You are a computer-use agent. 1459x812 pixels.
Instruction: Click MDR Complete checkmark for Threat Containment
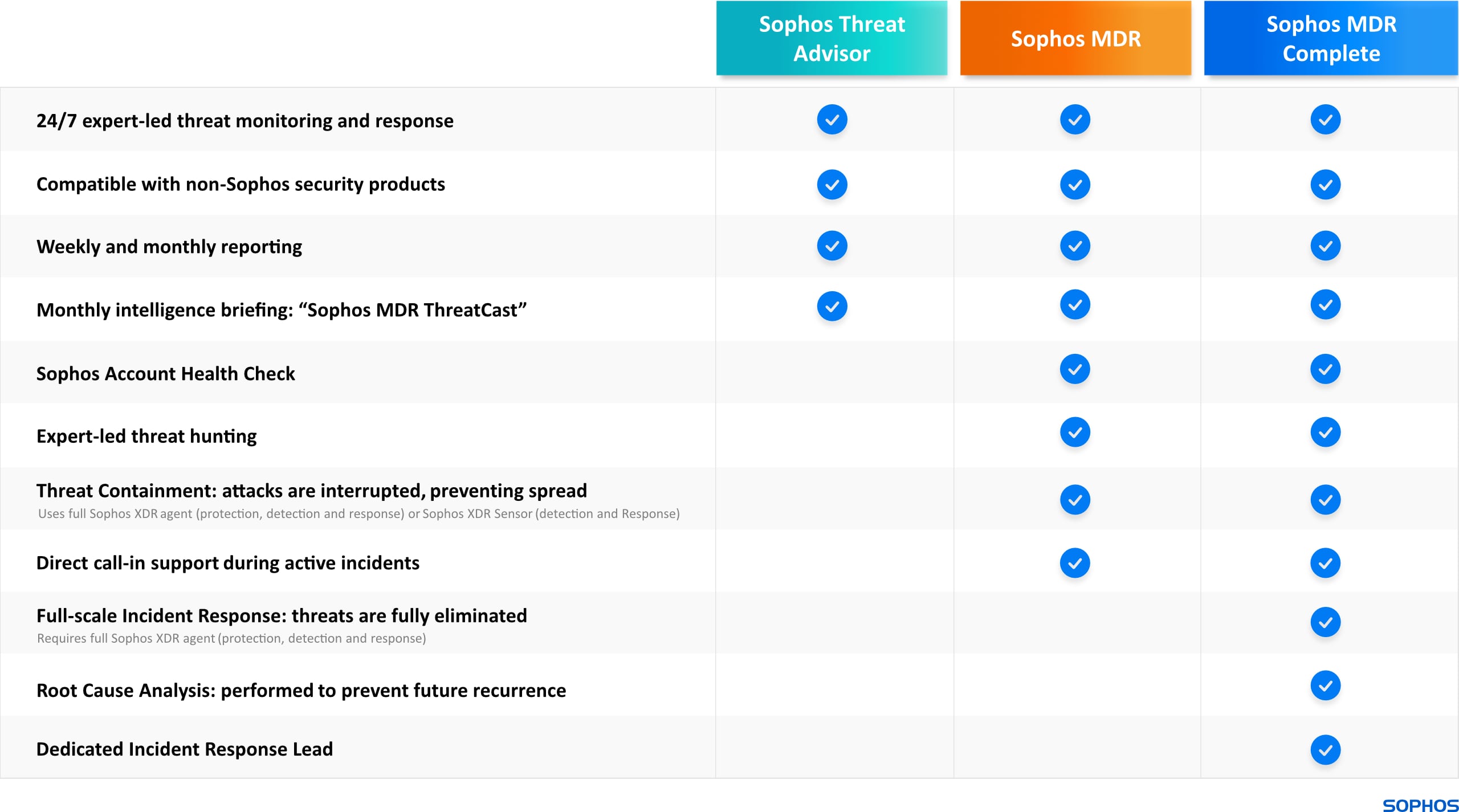point(1325,500)
